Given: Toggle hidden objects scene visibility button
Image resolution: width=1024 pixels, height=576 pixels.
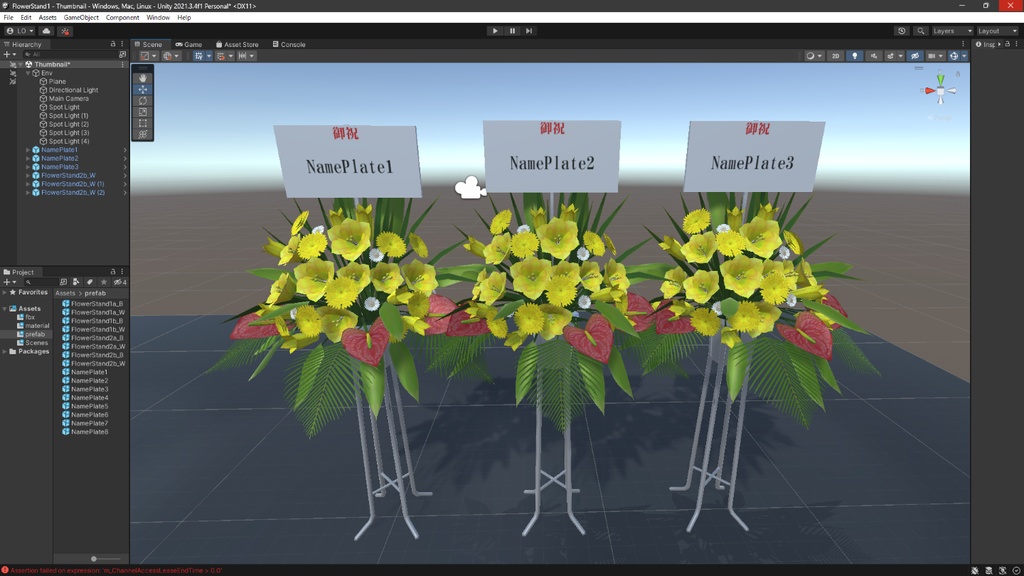Looking at the screenshot, I should click(915, 56).
